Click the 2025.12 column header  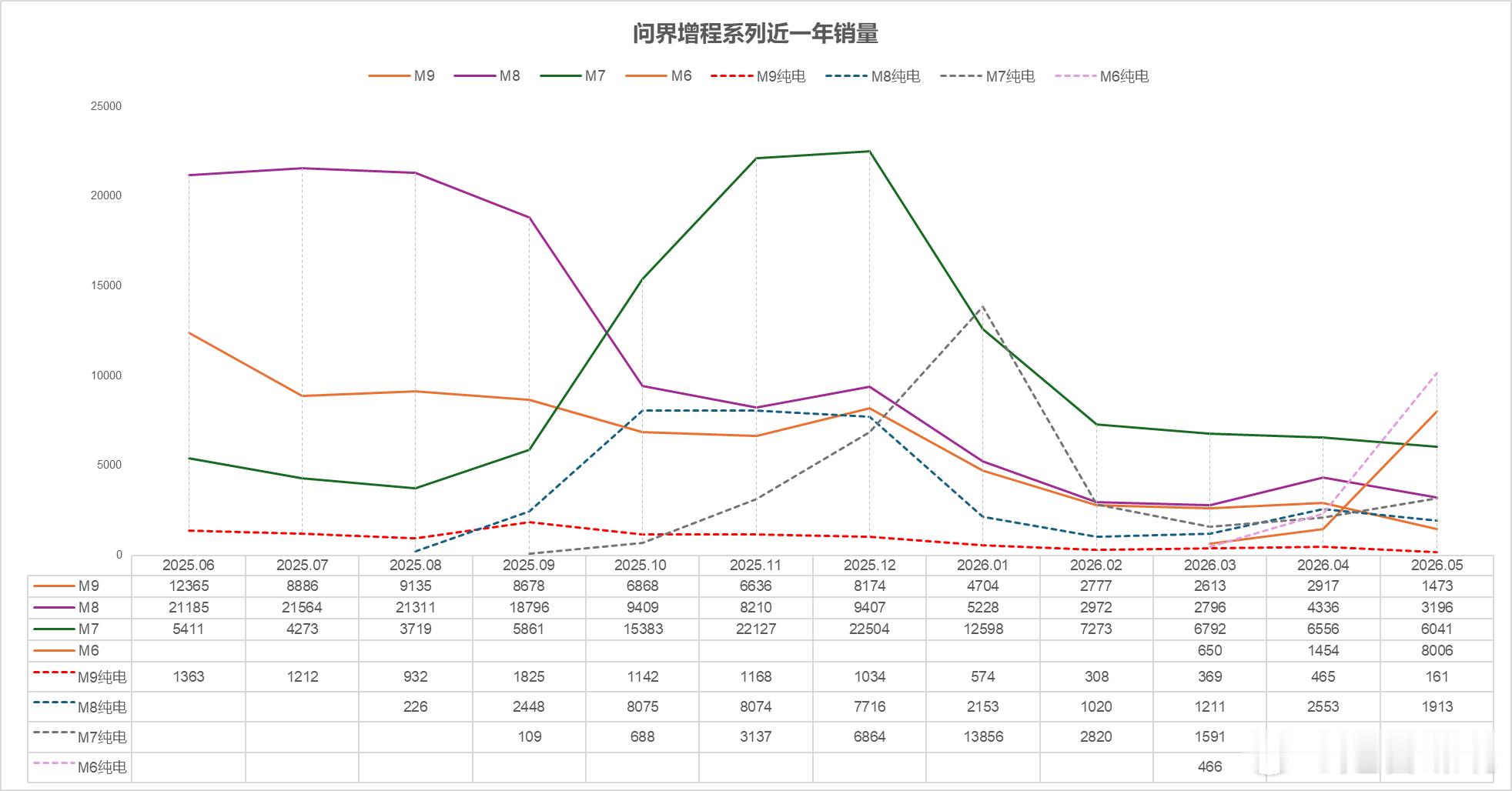[869, 565]
